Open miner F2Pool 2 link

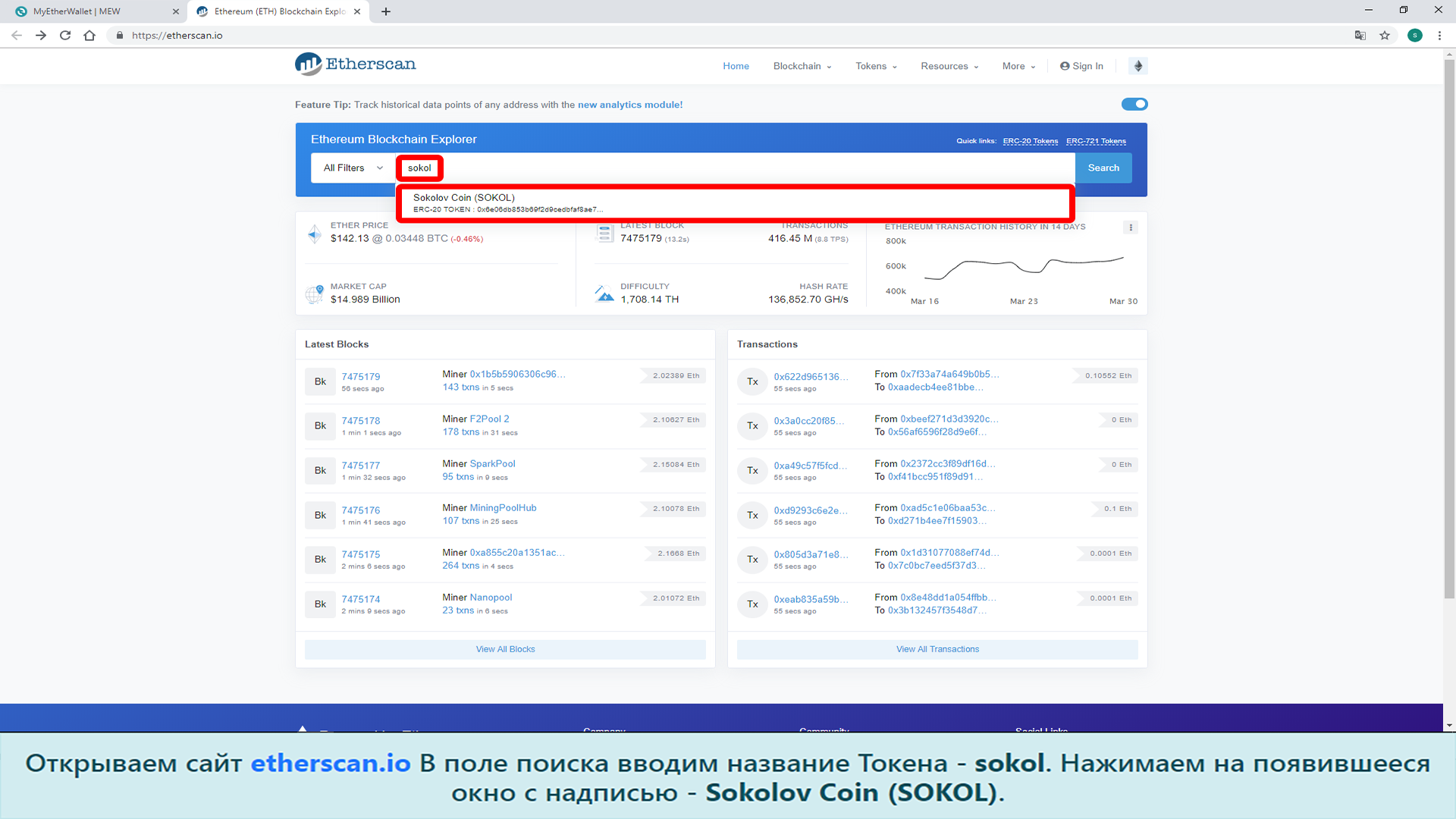(489, 419)
